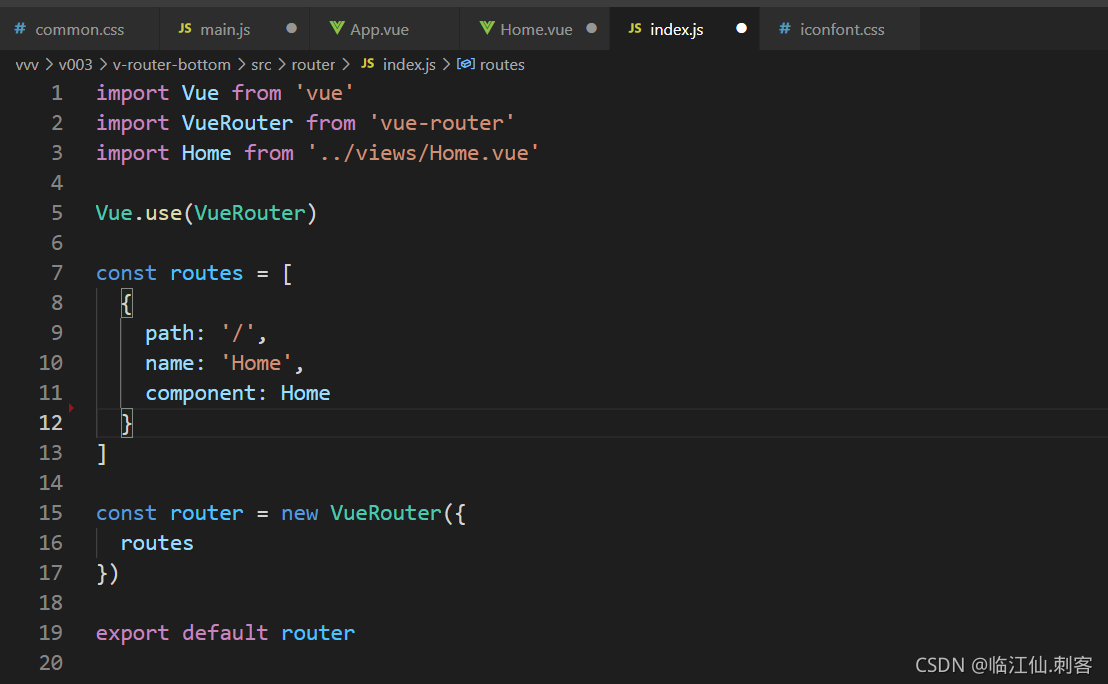Open the v003 breadcrumb segment
The image size is (1108, 684).
(x=75, y=64)
